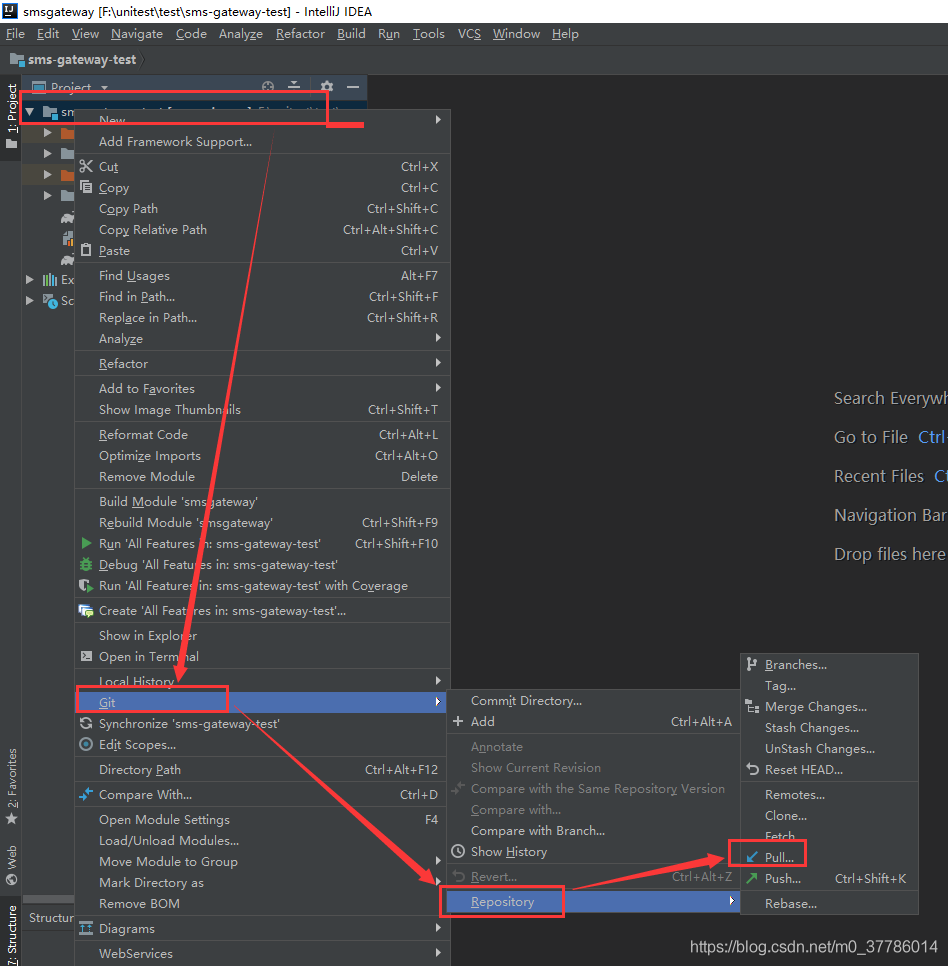Click the Open in Terminal icon
This screenshot has width=948, height=966.
(86, 656)
